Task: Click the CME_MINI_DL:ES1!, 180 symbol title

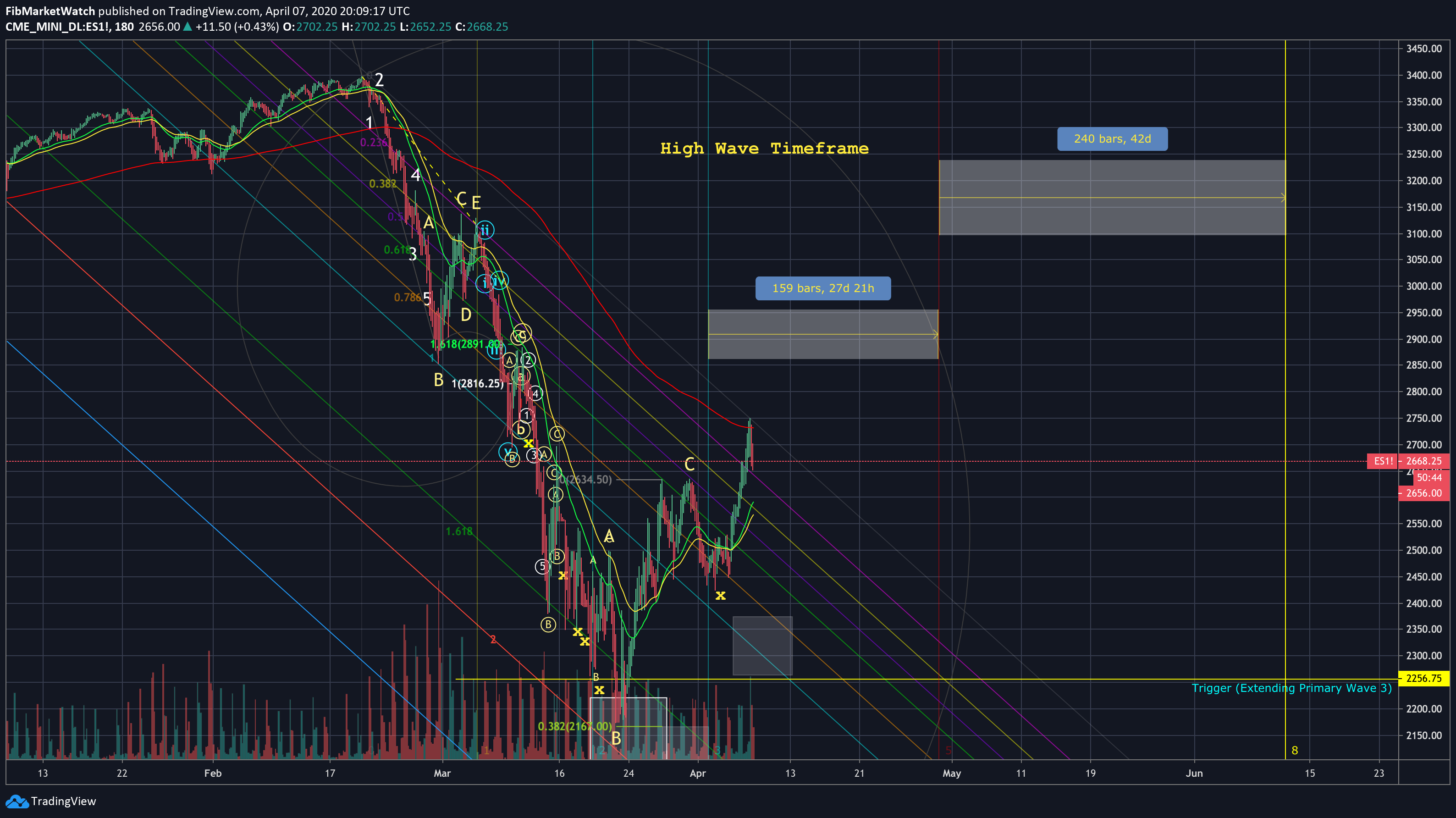Action: coord(70,27)
